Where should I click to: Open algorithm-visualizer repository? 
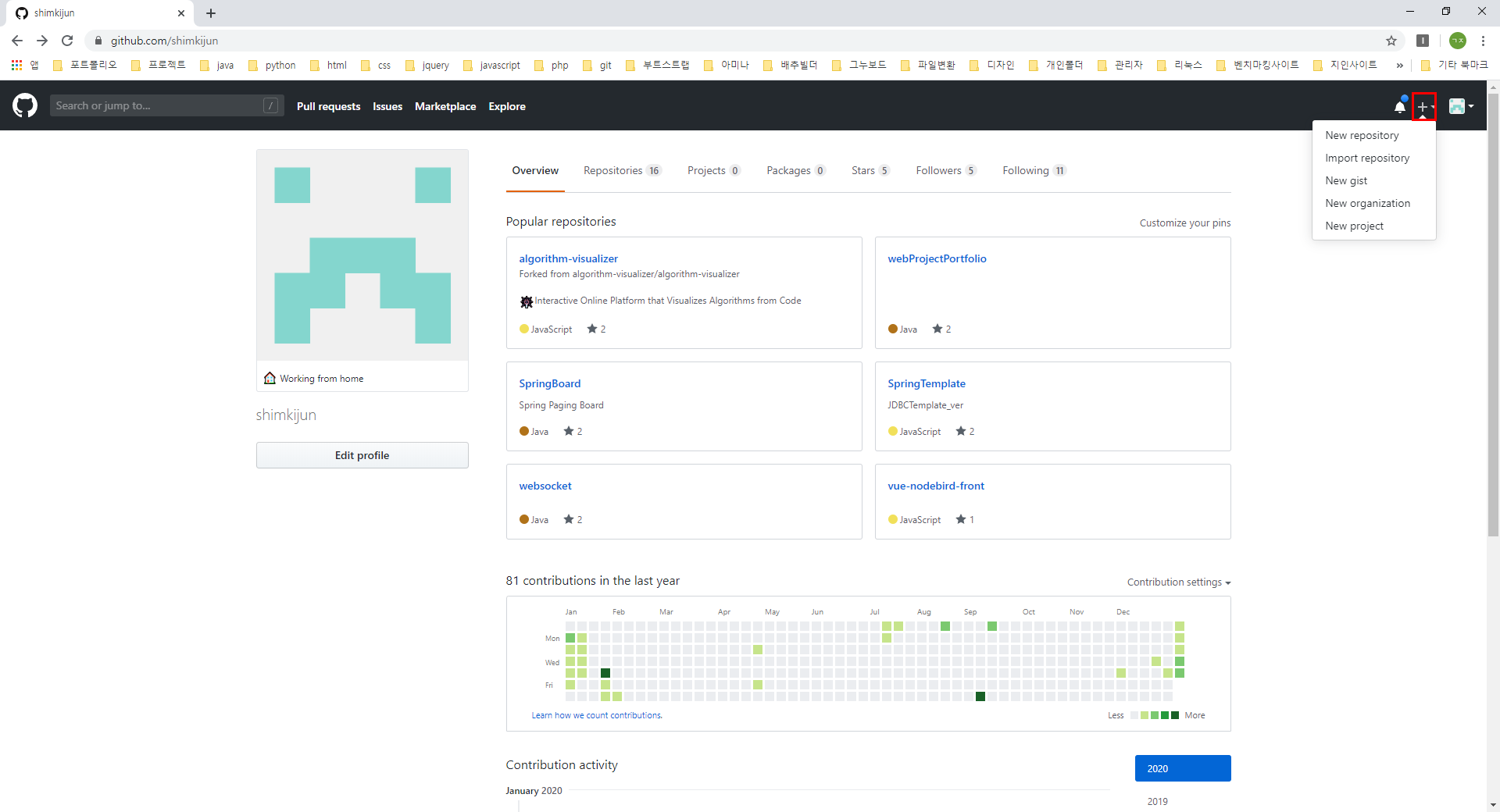point(568,258)
